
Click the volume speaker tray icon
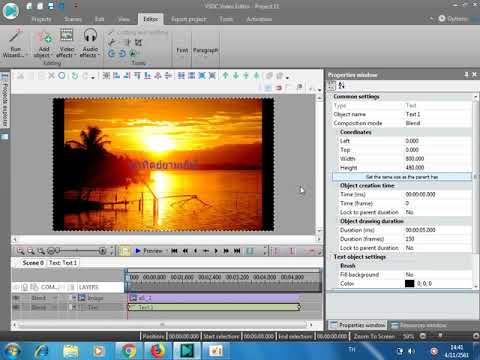pyautogui.click(x=411, y=351)
